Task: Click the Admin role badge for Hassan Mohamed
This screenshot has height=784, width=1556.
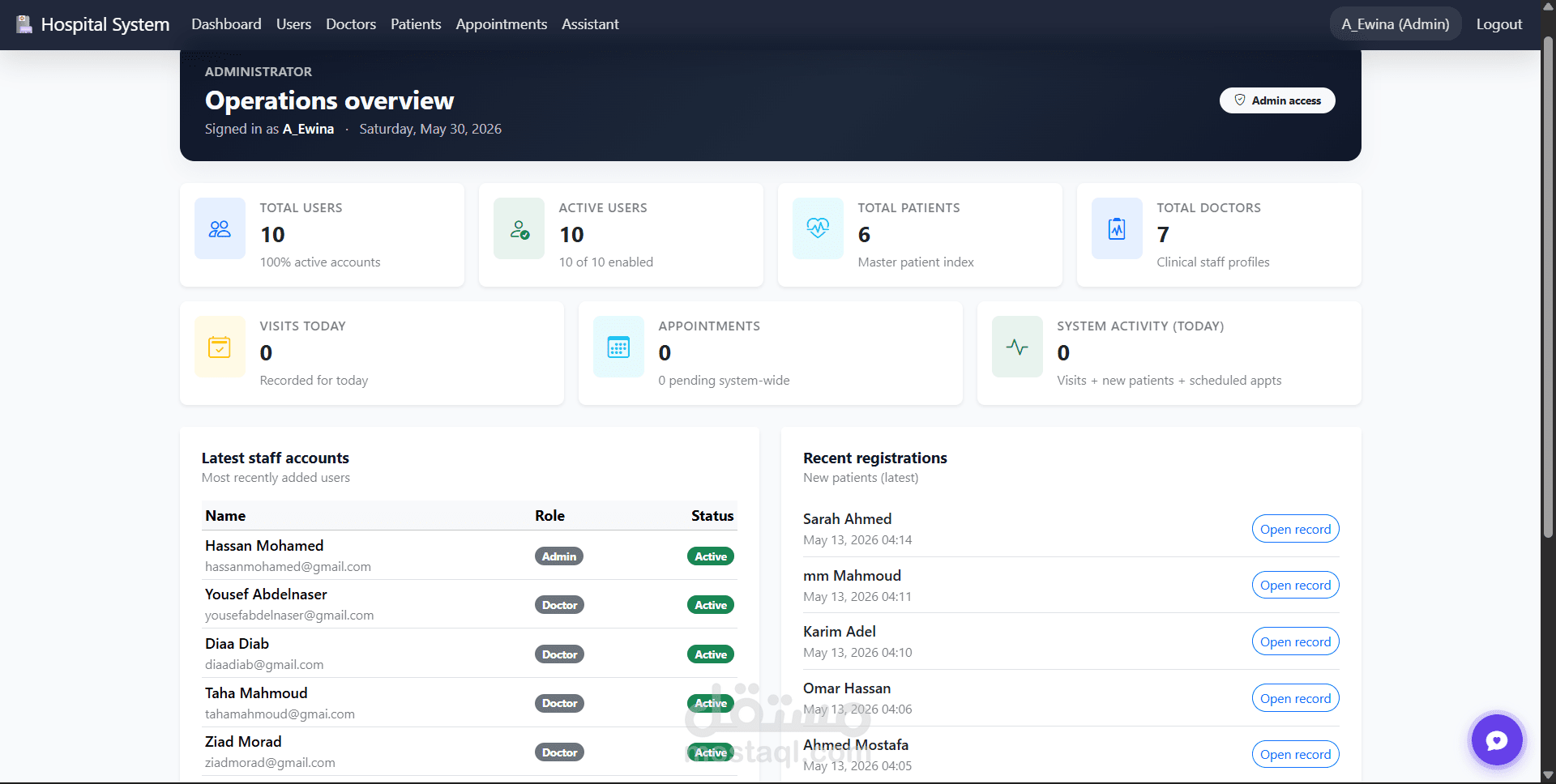Action: (559, 556)
